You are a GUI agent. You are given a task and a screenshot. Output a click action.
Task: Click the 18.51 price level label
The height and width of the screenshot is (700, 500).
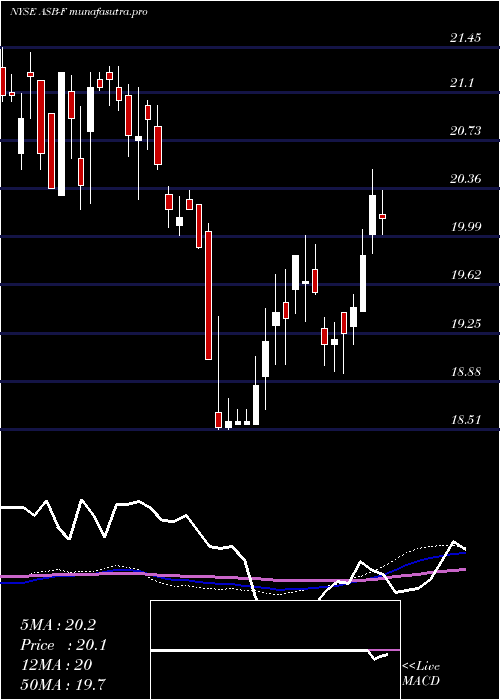click(465, 420)
